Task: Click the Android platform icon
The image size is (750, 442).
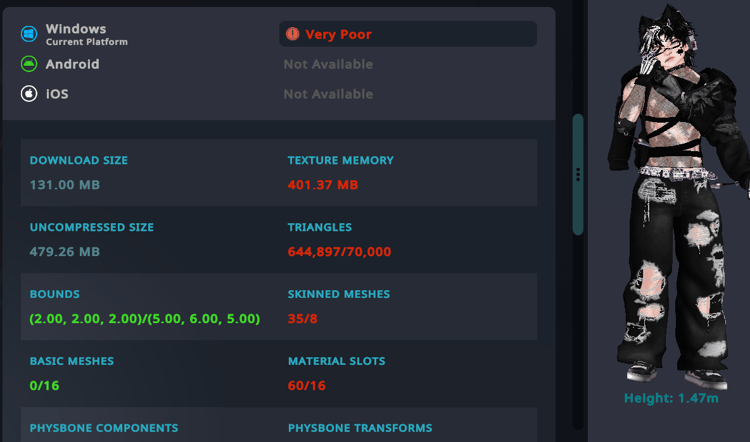Action: pyautogui.click(x=29, y=64)
